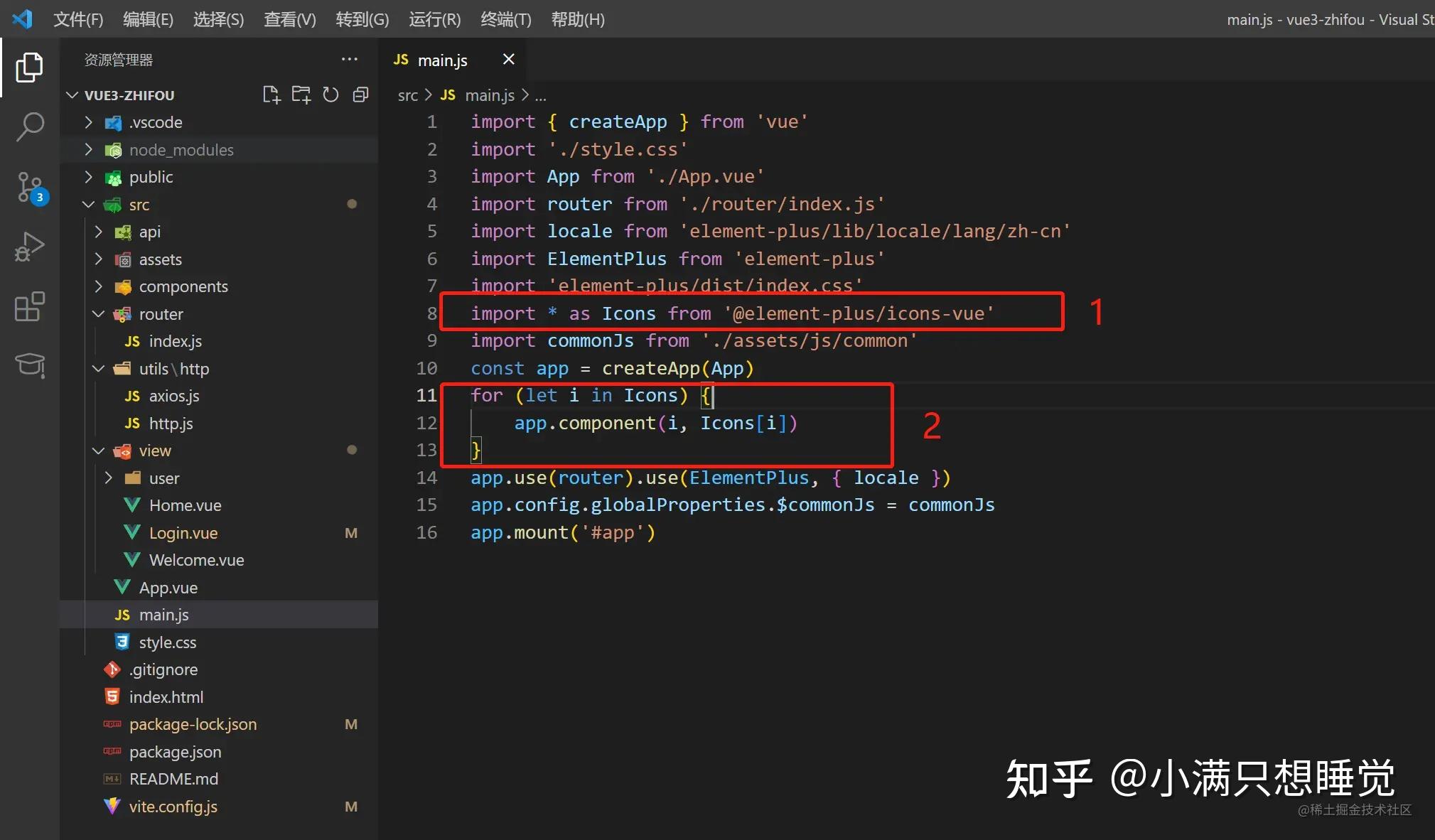Click the src breadcrumb segment

click(x=407, y=95)
